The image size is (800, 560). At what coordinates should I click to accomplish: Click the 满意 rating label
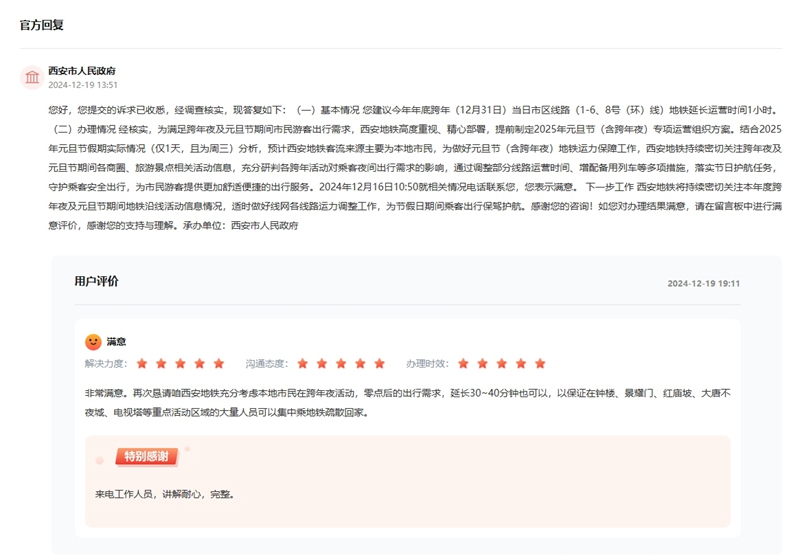tap(116, 342)
